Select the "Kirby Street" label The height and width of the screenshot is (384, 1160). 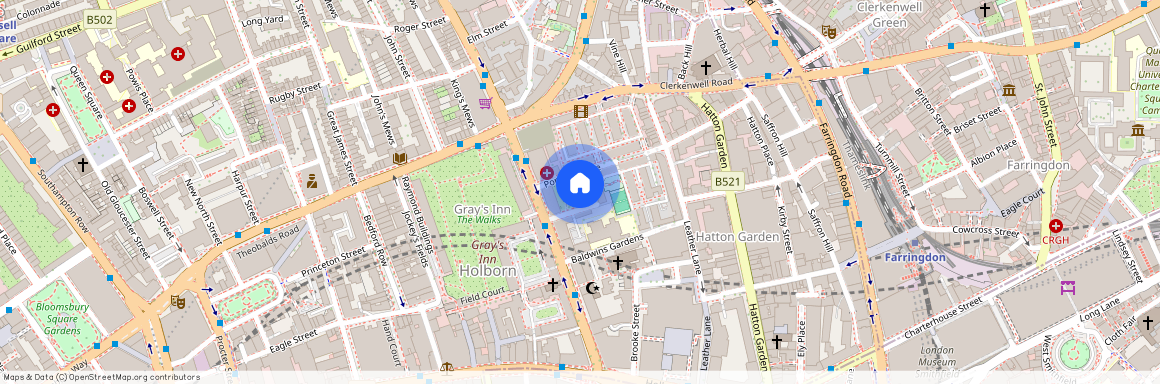[784, 229]
